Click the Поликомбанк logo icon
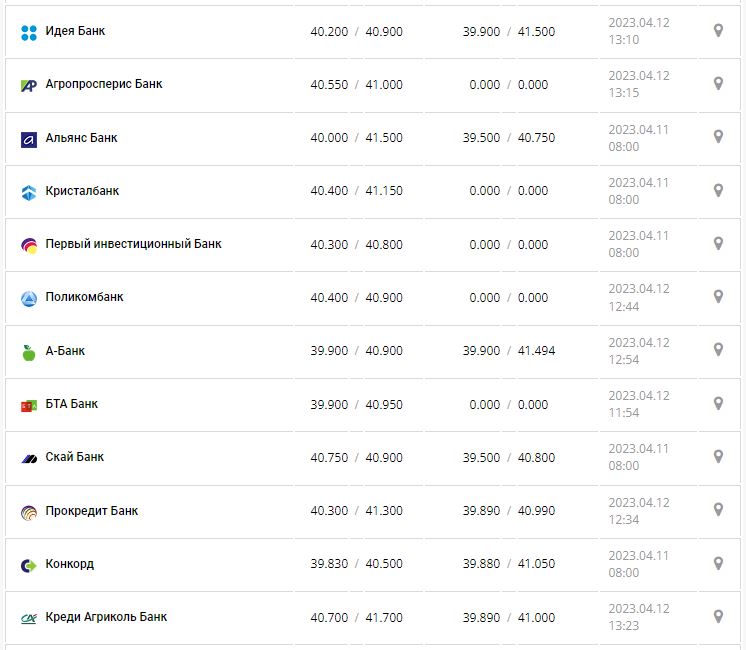The image size is (746, 650). [x=29, y=298]
